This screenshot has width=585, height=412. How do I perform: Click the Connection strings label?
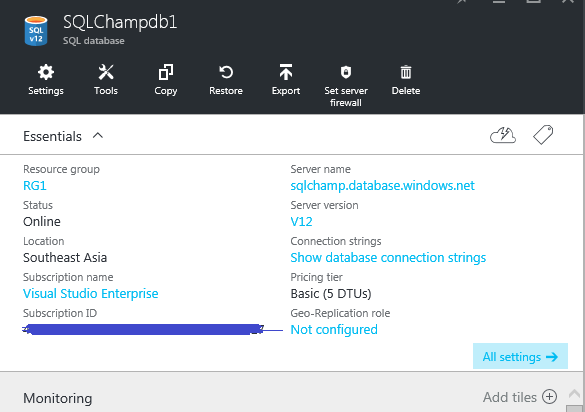click(x=336, y=241)
